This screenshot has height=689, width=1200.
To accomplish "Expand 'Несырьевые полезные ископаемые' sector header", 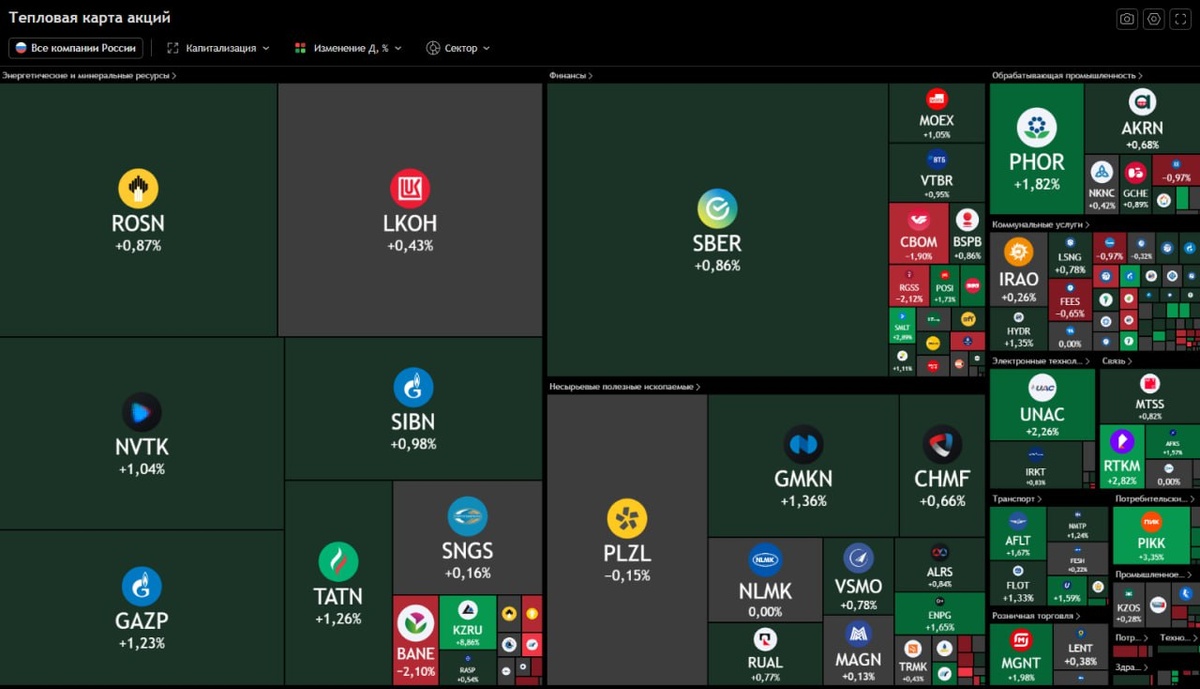I will (x=624, y=387).
